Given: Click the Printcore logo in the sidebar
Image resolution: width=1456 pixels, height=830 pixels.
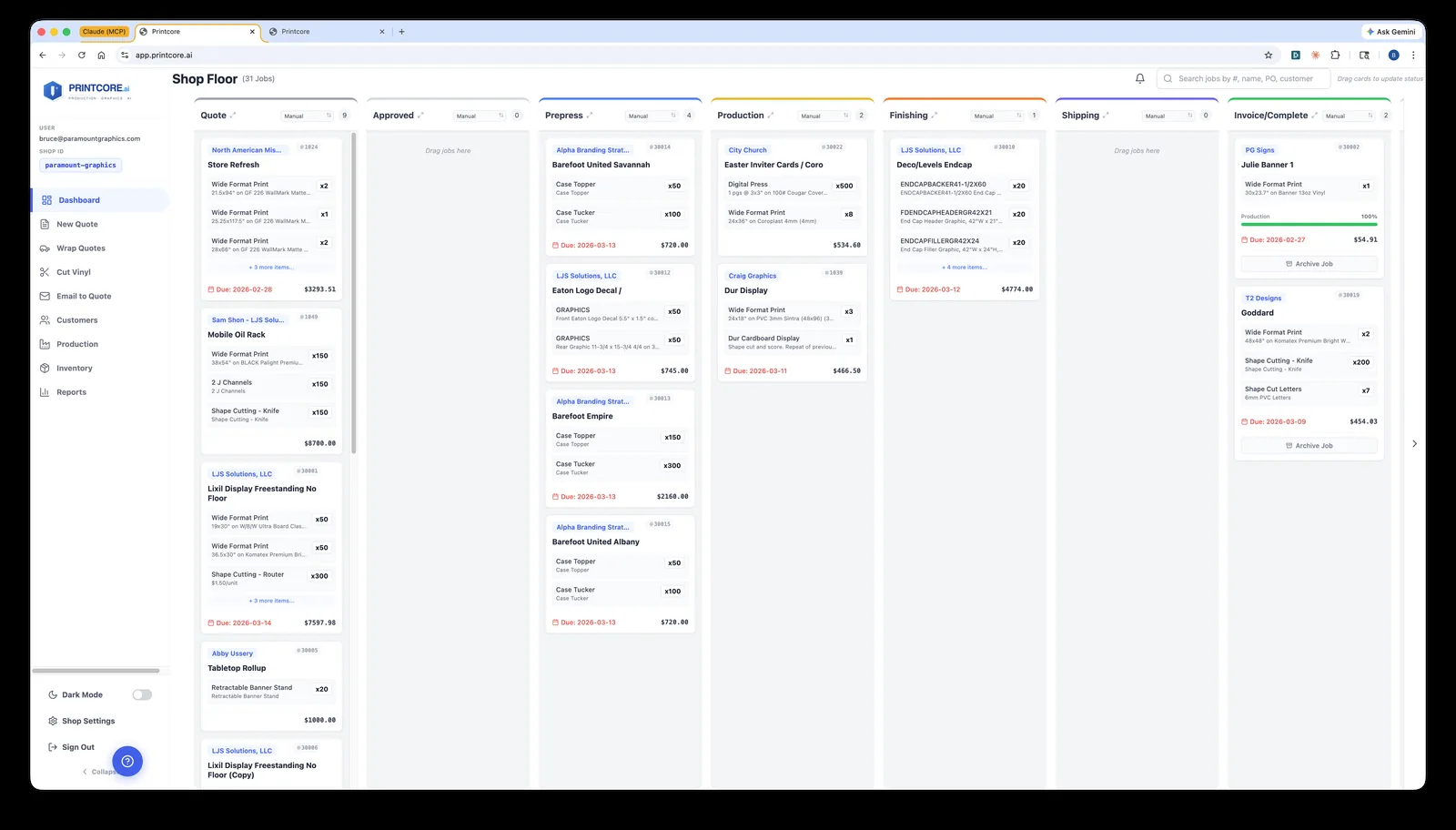Looking at the screenshot, I should tap(86, 90).
